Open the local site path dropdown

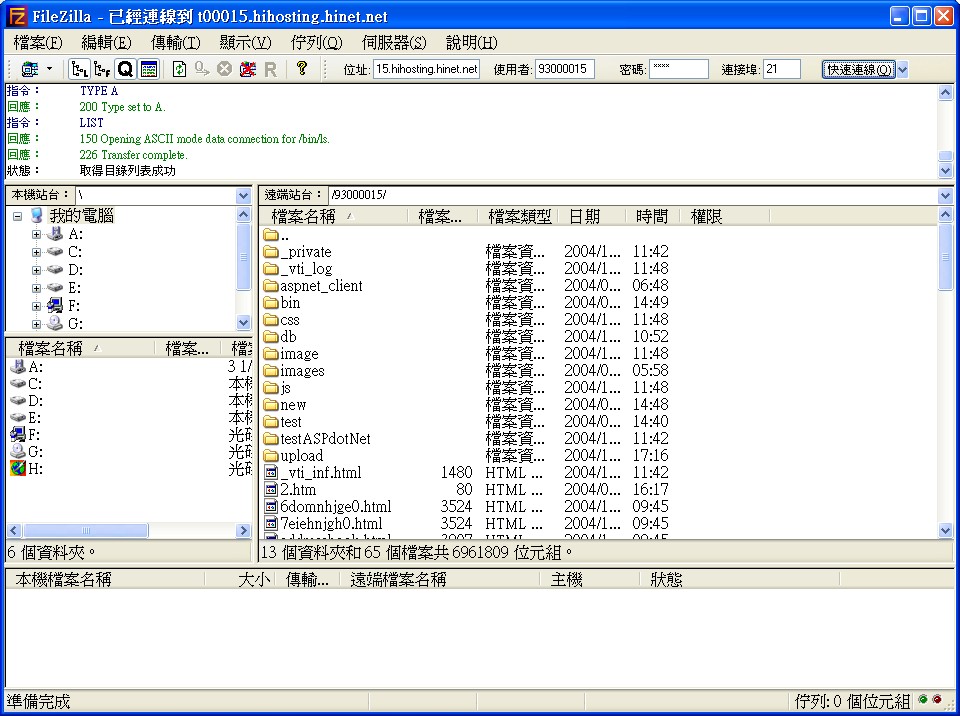tap(243, 195)
